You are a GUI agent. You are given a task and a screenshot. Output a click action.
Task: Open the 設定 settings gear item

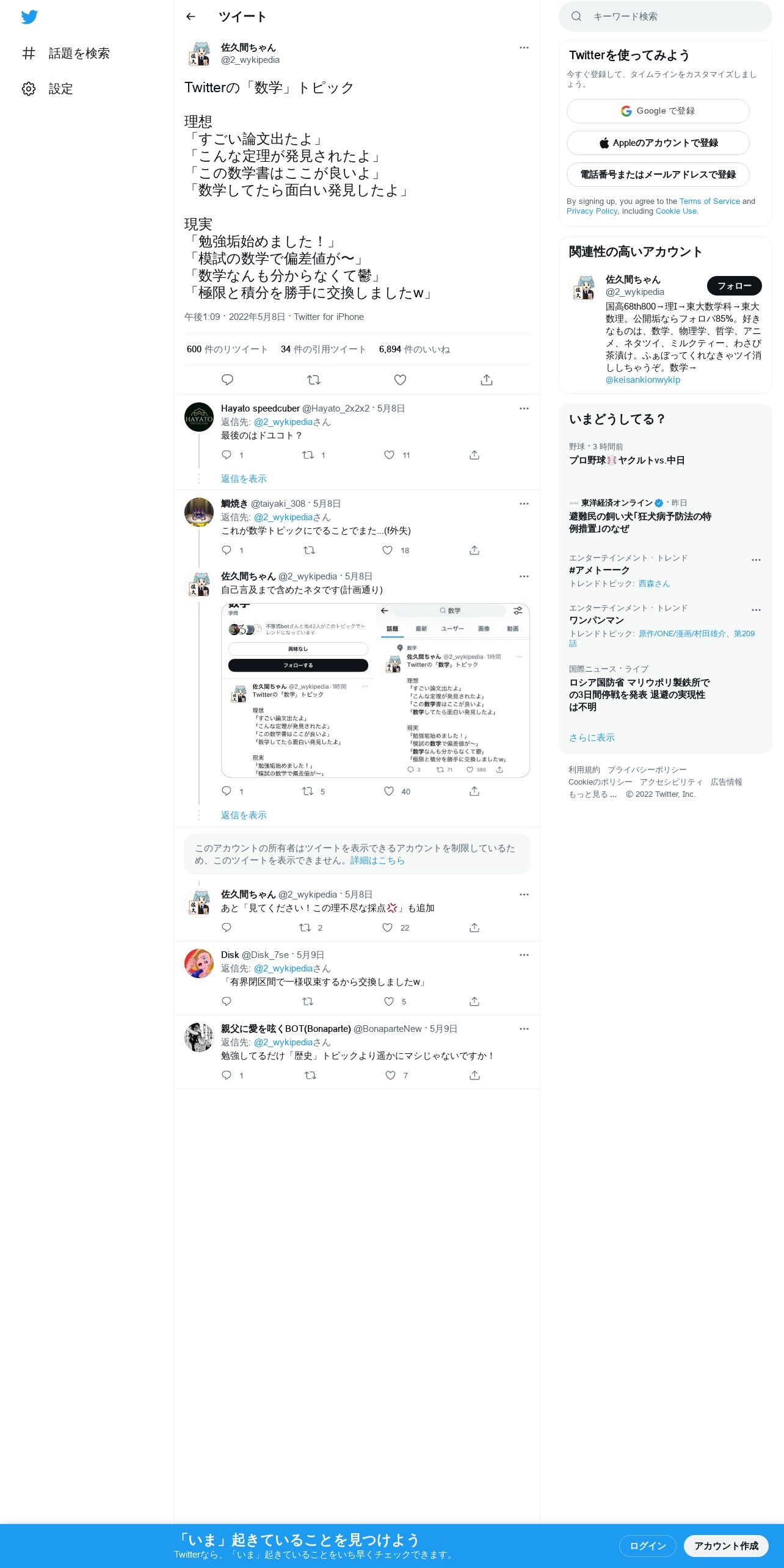[48, 89]
